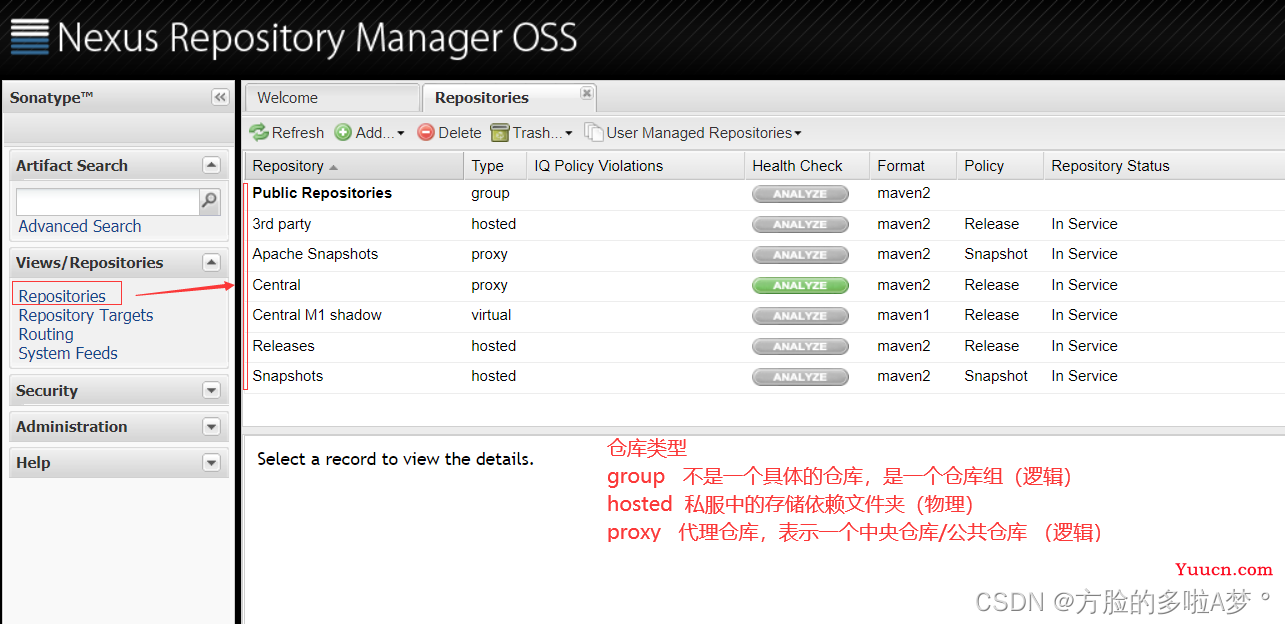Click In Service status for Central

(1084, 285)
